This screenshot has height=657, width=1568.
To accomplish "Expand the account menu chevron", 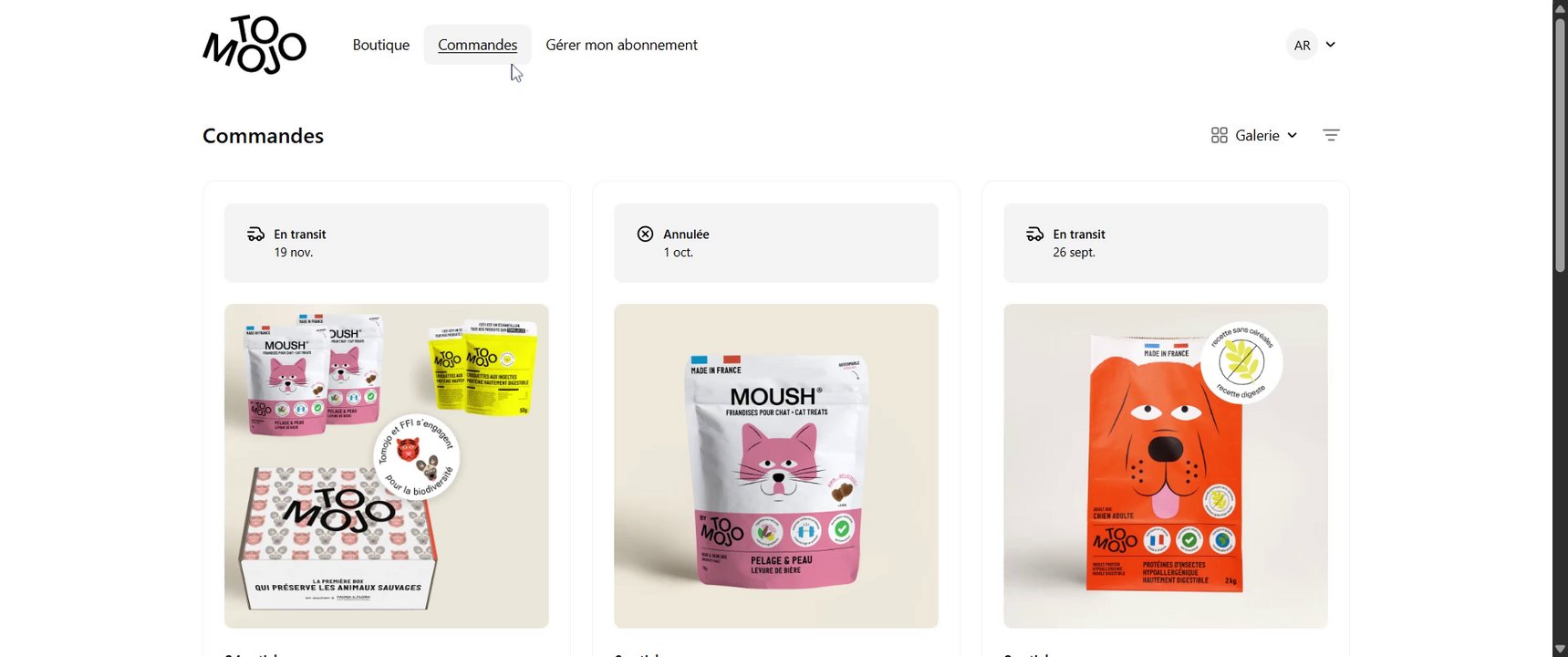I will [1330, 45].
